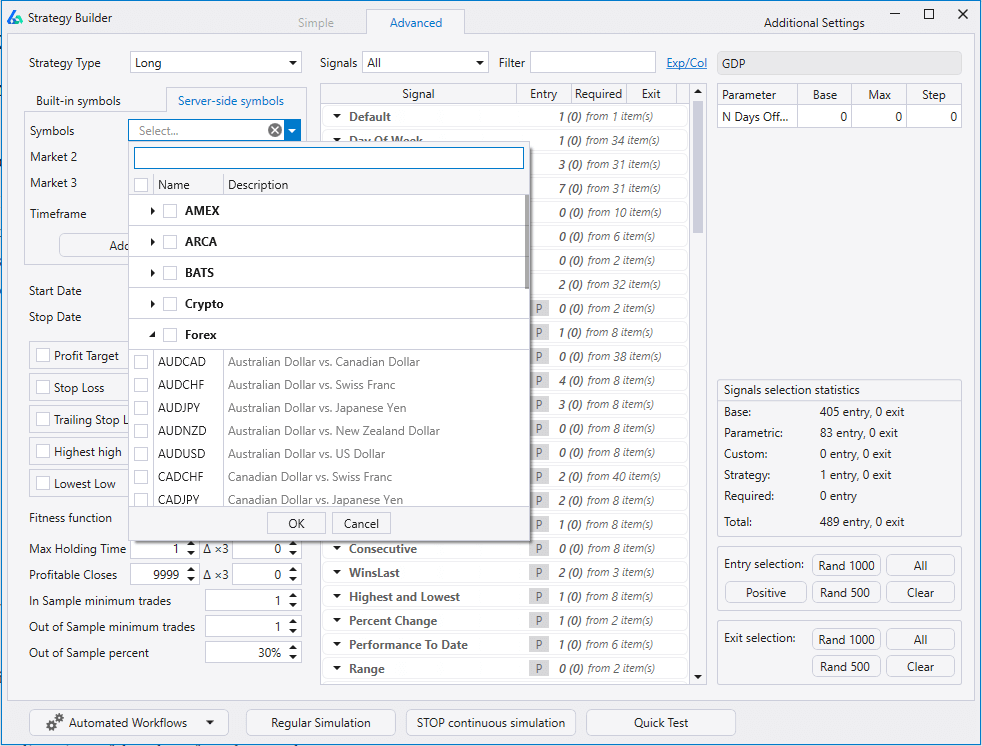Switch to the Built-in symbols tab
The width and height of the screenshot is (982, 746).
pos(78,101)
